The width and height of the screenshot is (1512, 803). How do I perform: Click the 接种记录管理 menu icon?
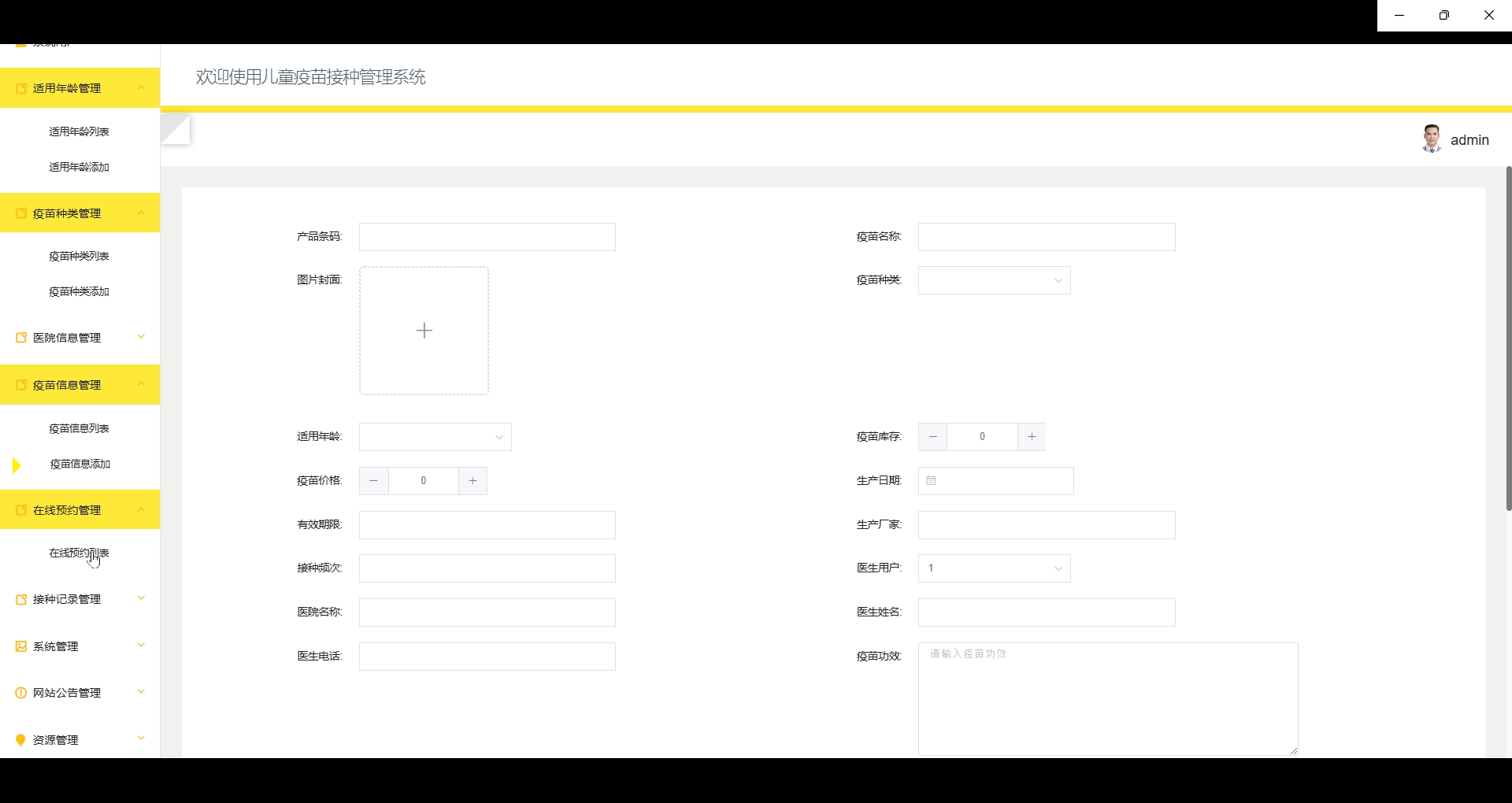pos(21,599)
